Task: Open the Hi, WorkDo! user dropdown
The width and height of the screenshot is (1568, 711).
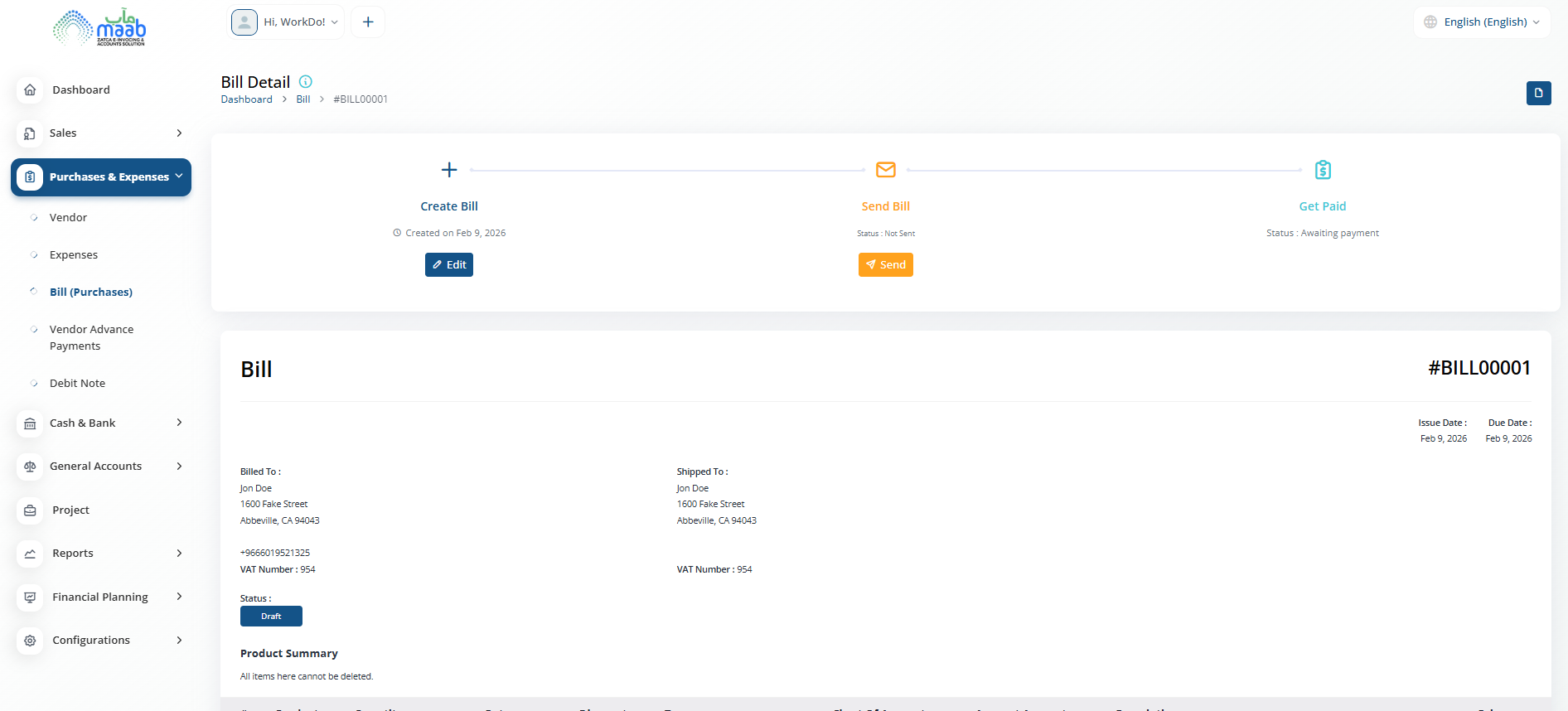Action: pos(286,22)
